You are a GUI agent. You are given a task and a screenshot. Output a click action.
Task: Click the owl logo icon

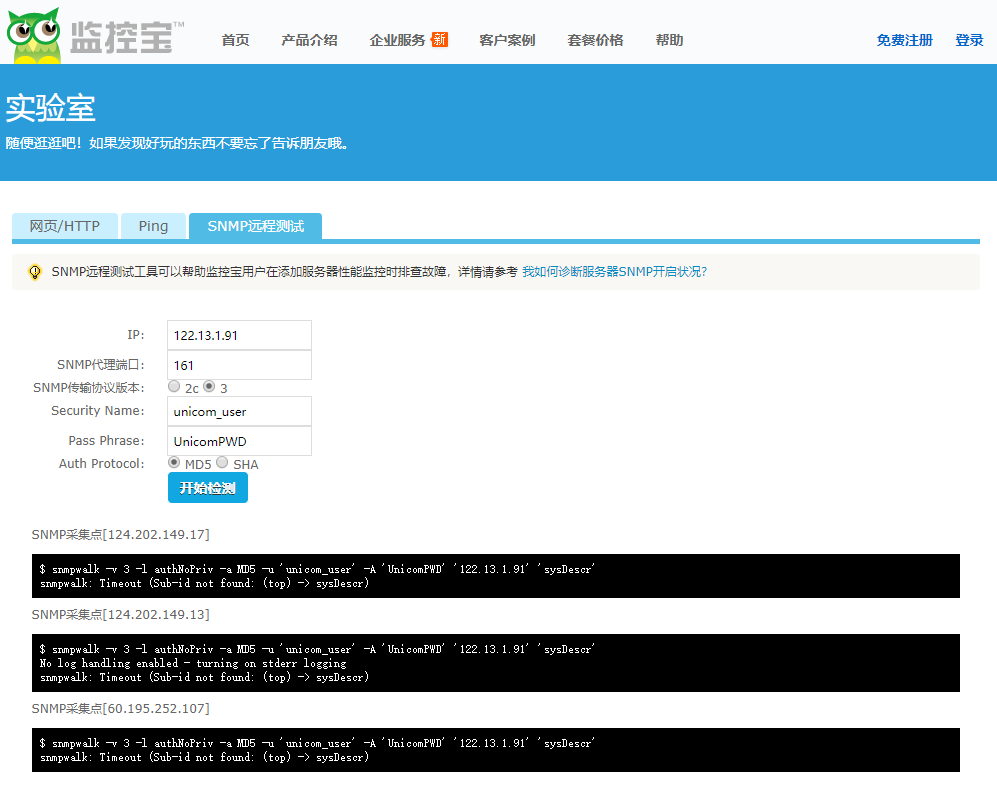(x=34, y=36)
